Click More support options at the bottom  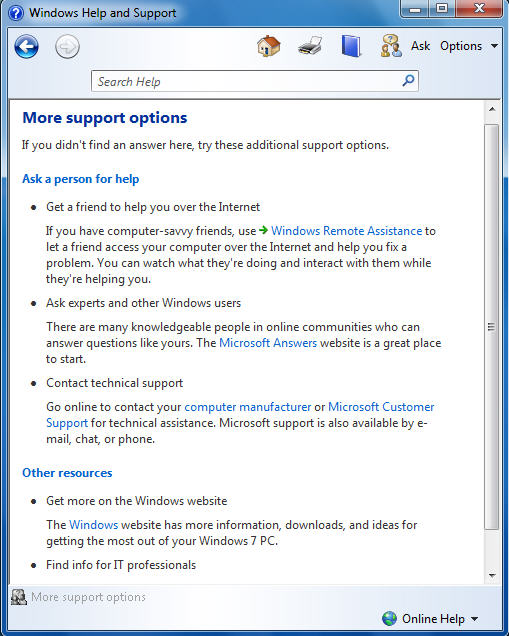pyautogui.click(x=88, y=597)
